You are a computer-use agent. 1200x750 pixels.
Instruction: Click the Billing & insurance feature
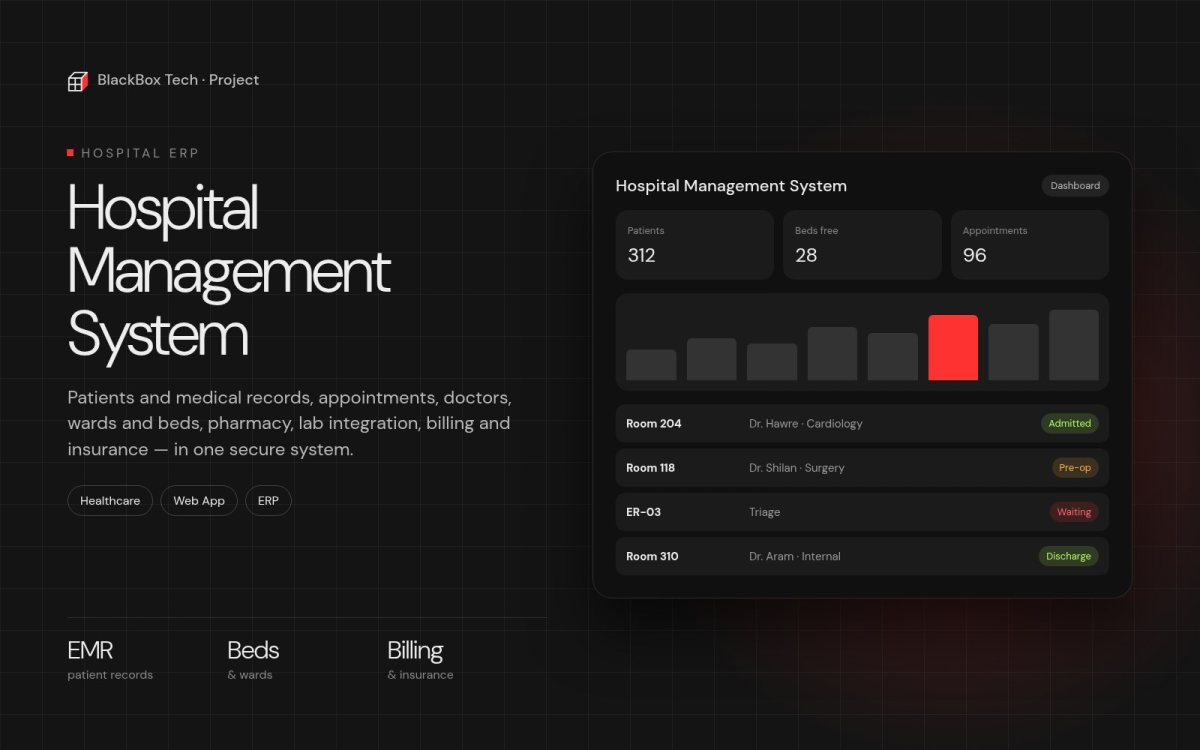pyautogui.click(x=420, y=660)
